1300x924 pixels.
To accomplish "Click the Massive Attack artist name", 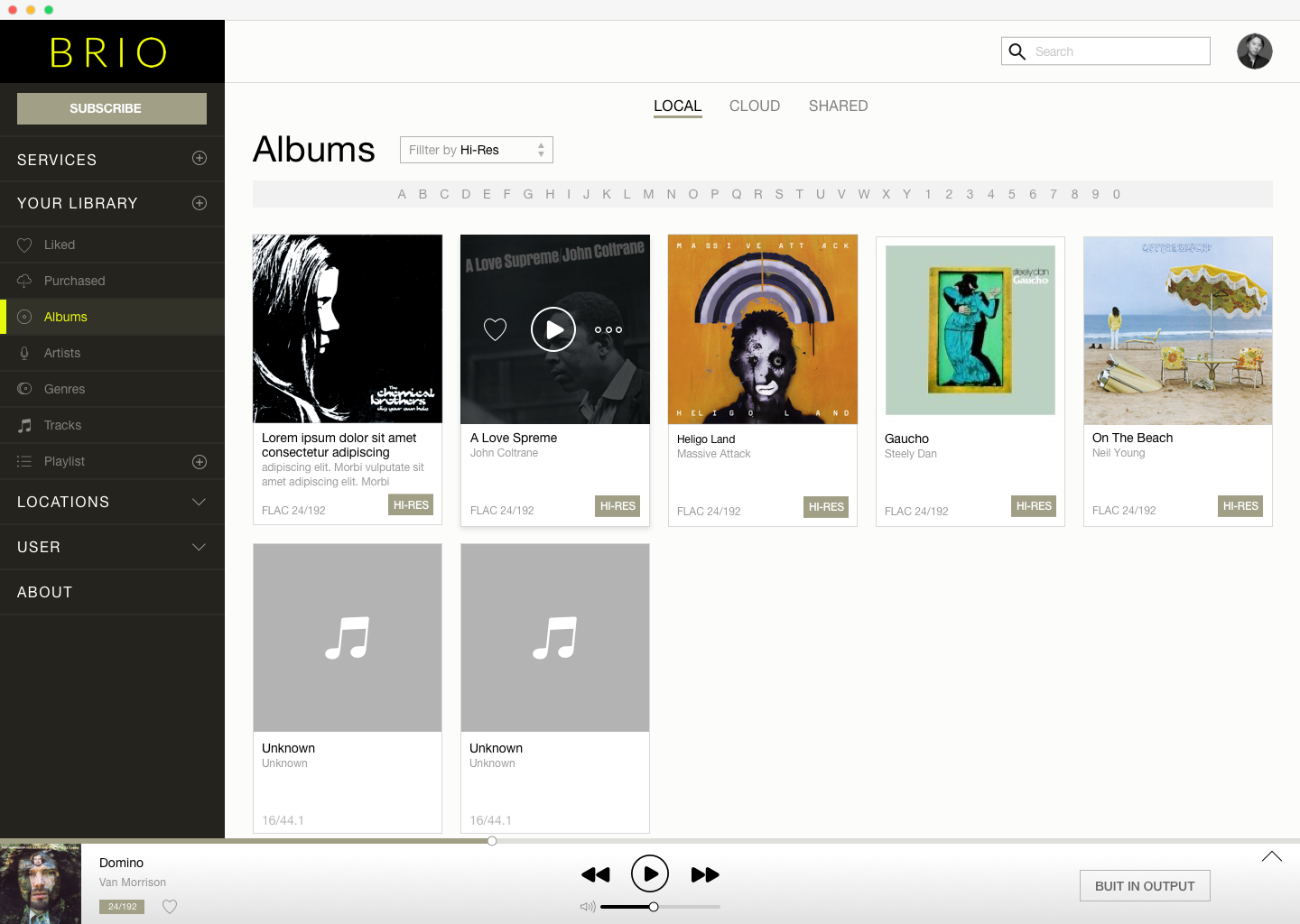I will coord(714,454).
